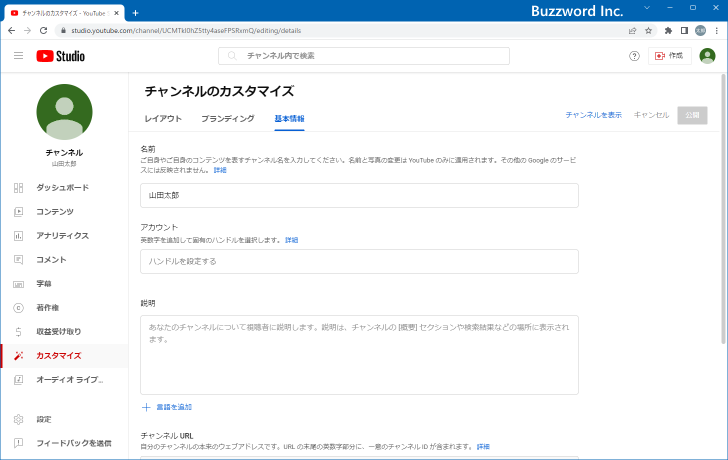Open the tab search chevron in title bar
This screenshot has width=728, height=460.
[x=647, y=8]
